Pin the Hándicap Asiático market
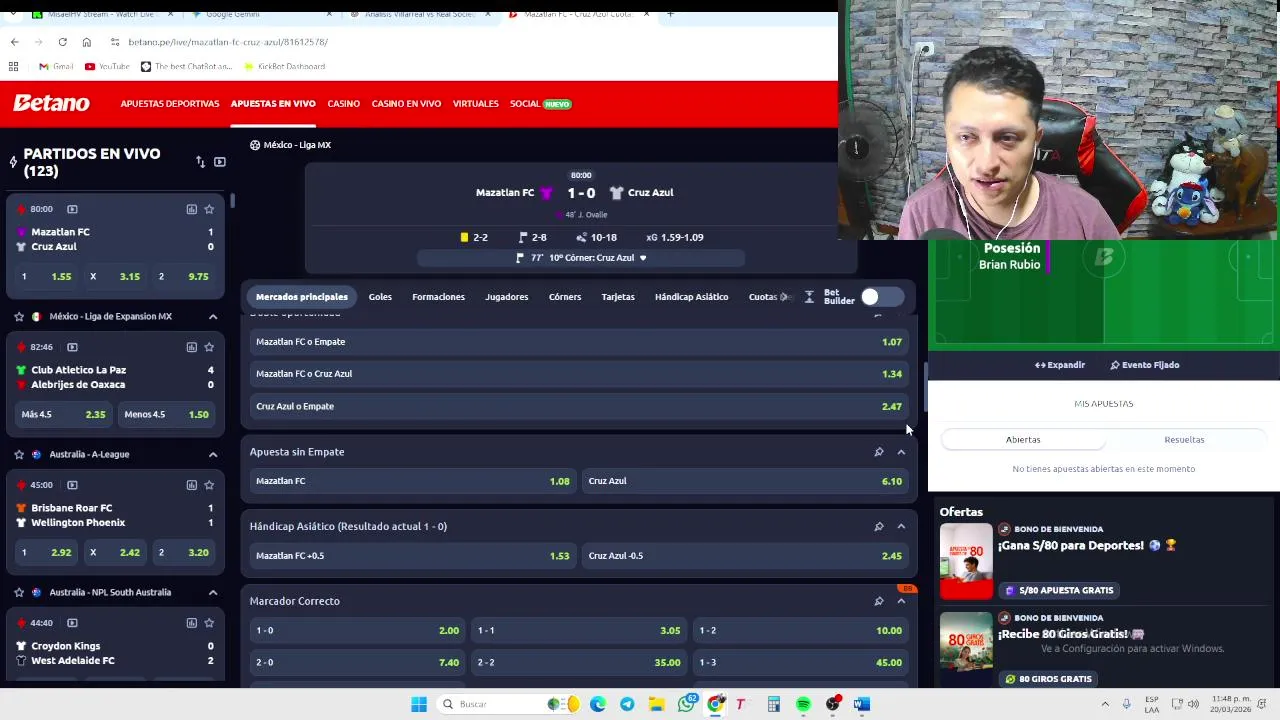The width and height of the screenshot is (1280, 720). coord(879,526)
